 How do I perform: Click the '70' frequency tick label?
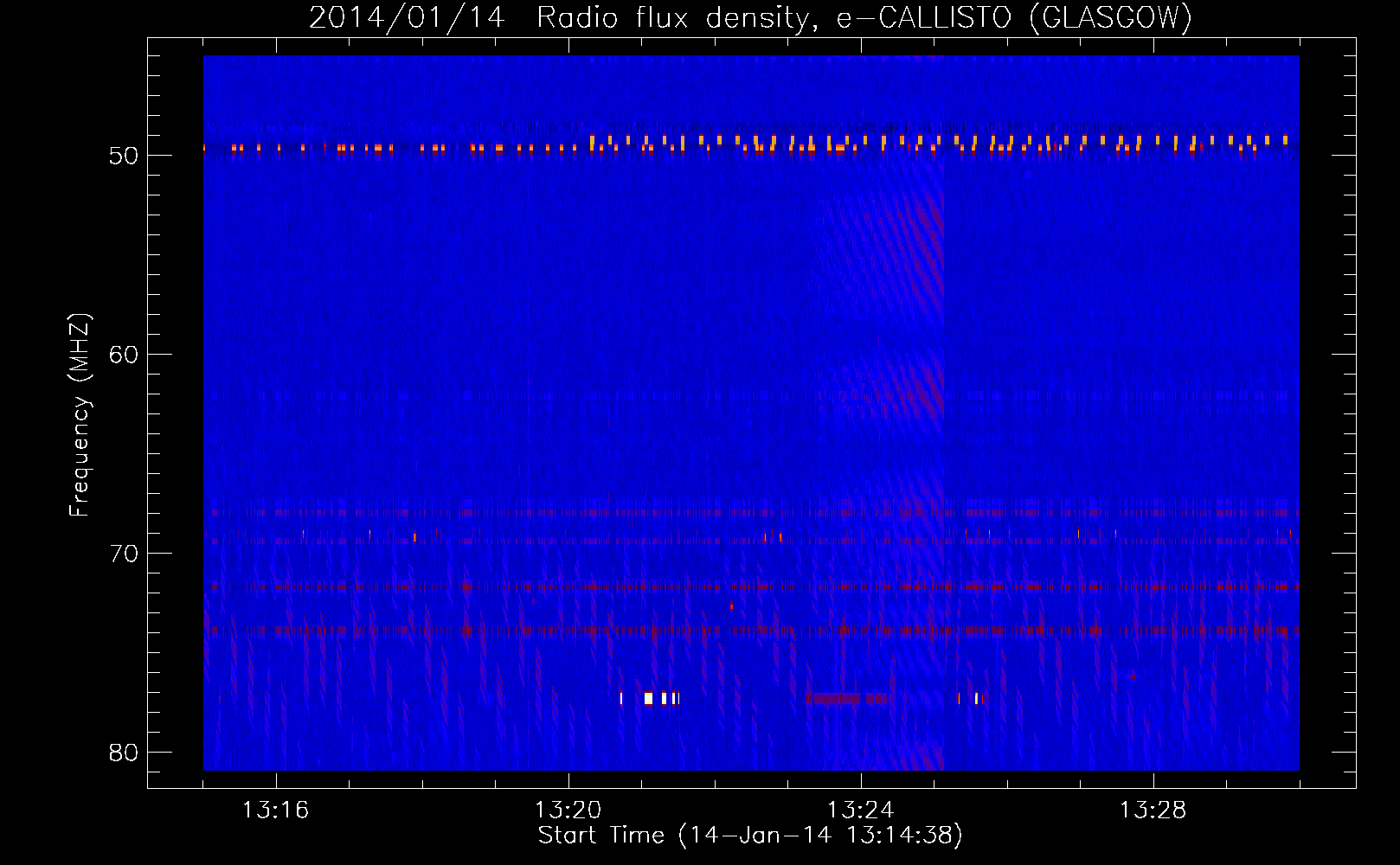pyautogui.click(x=124, y=554)
